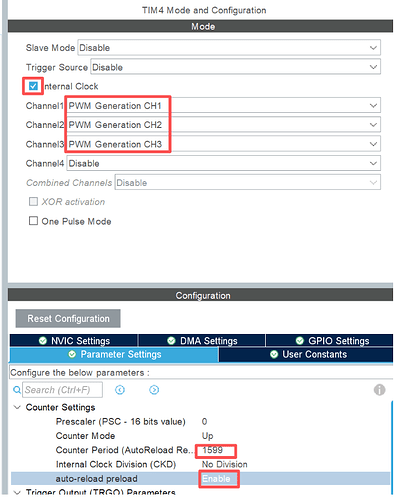Screen dimensions: 394x500
Task: Click the Prescaler (PSC - 16 bits value) row label
Action: point(121,422)
